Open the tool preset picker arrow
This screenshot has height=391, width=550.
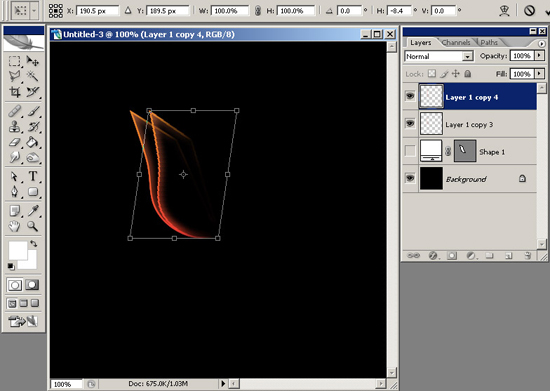click(34, 11)
